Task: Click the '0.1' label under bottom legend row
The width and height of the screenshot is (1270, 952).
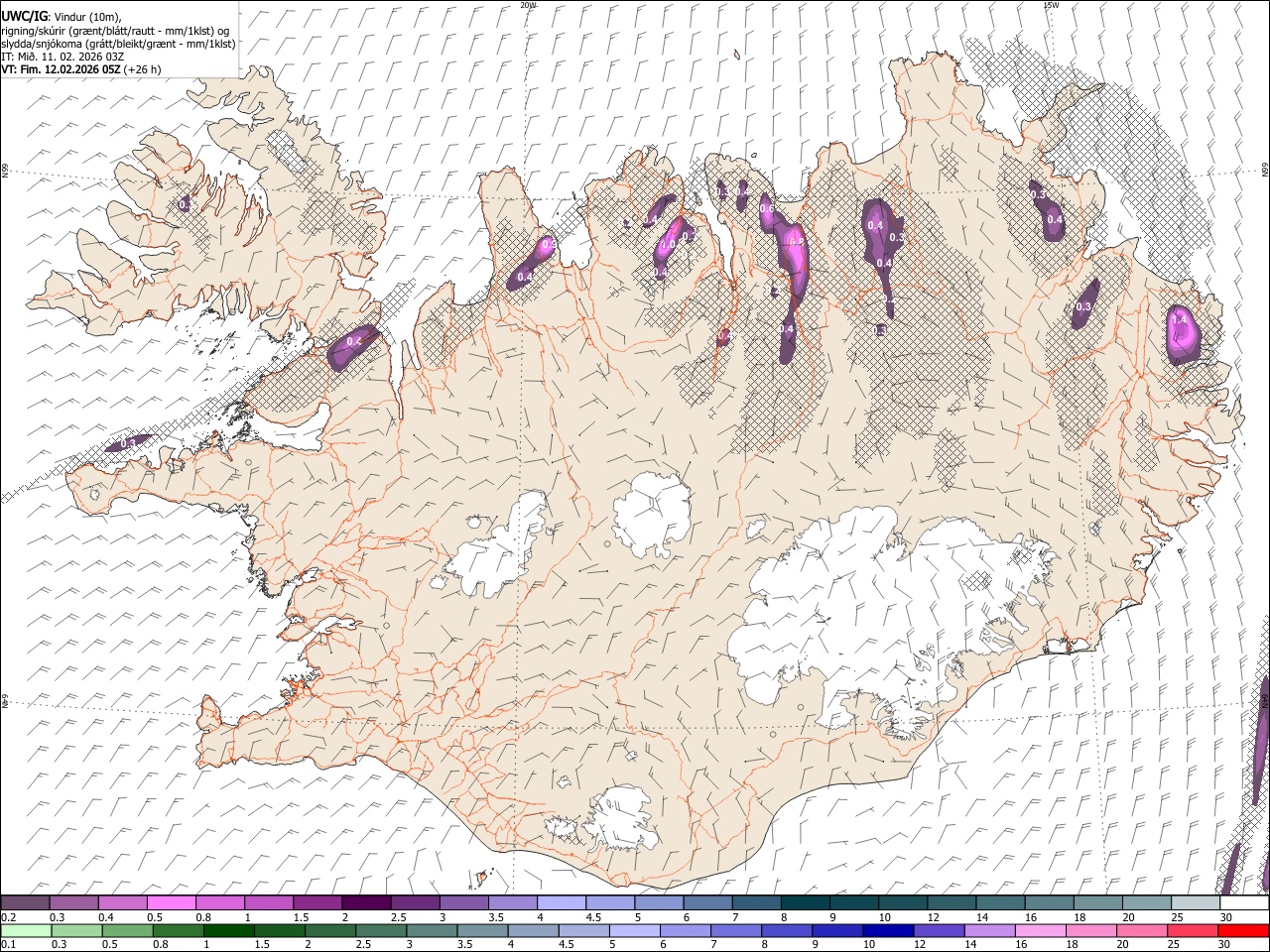Action: [x=7, y=944]
